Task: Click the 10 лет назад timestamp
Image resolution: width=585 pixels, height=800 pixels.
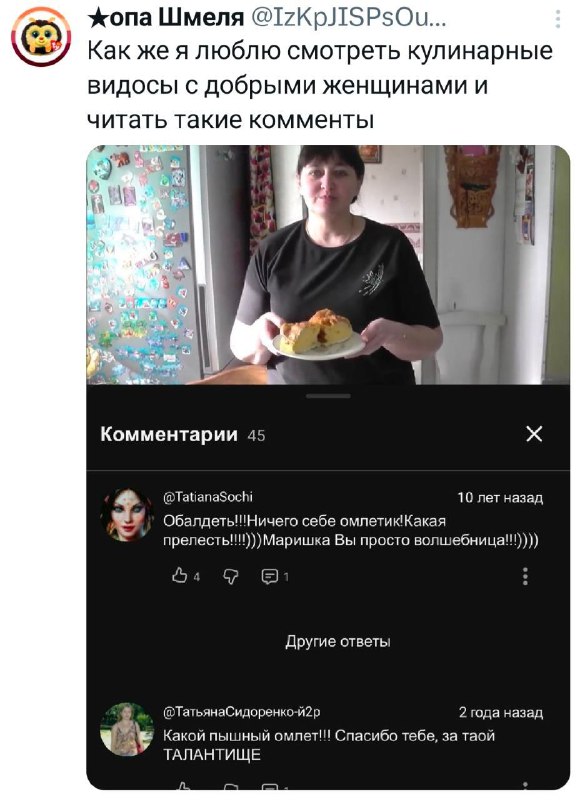Action: 500,497
